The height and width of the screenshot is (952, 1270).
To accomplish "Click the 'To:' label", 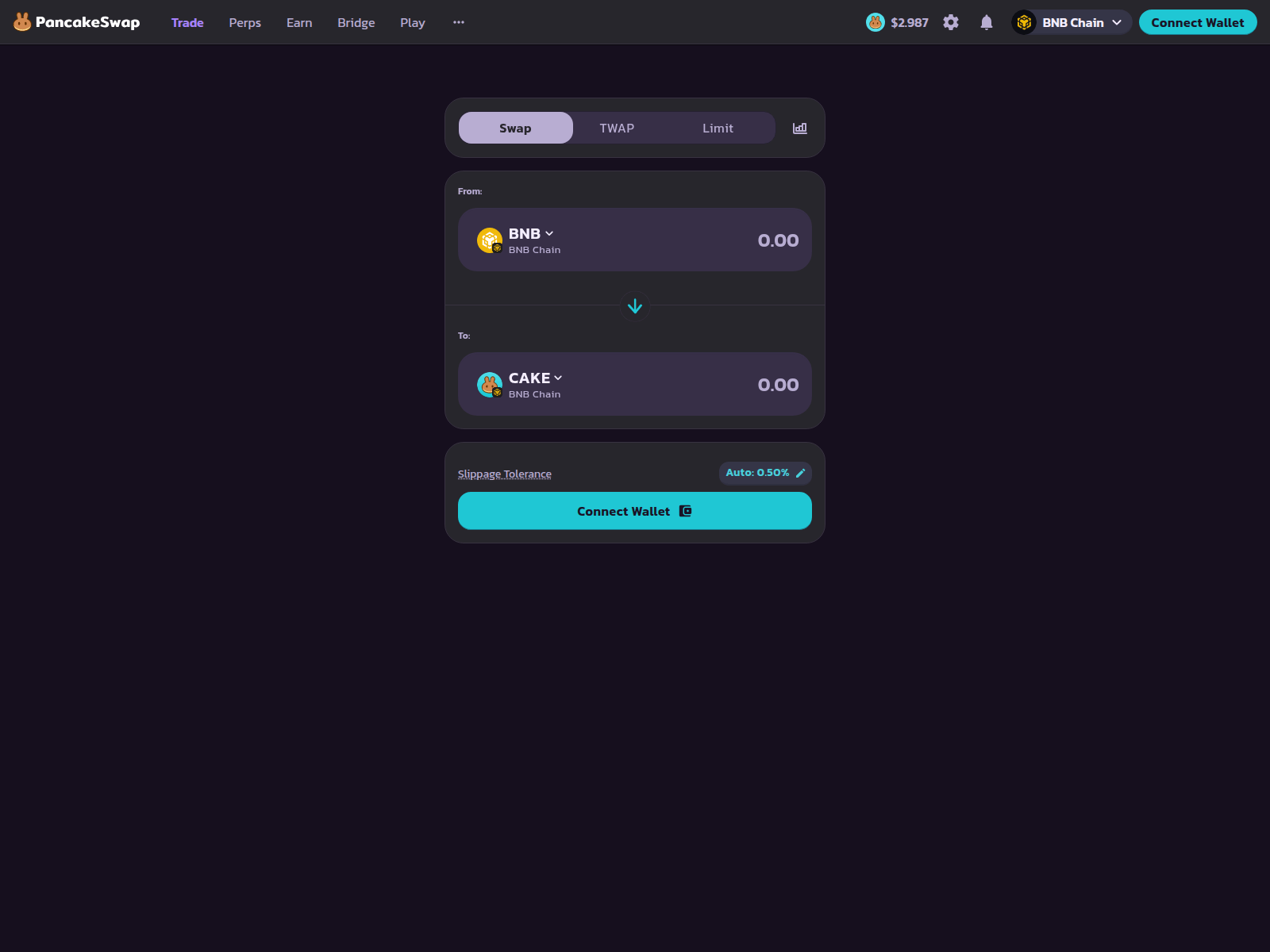I will tap(464, 336).
